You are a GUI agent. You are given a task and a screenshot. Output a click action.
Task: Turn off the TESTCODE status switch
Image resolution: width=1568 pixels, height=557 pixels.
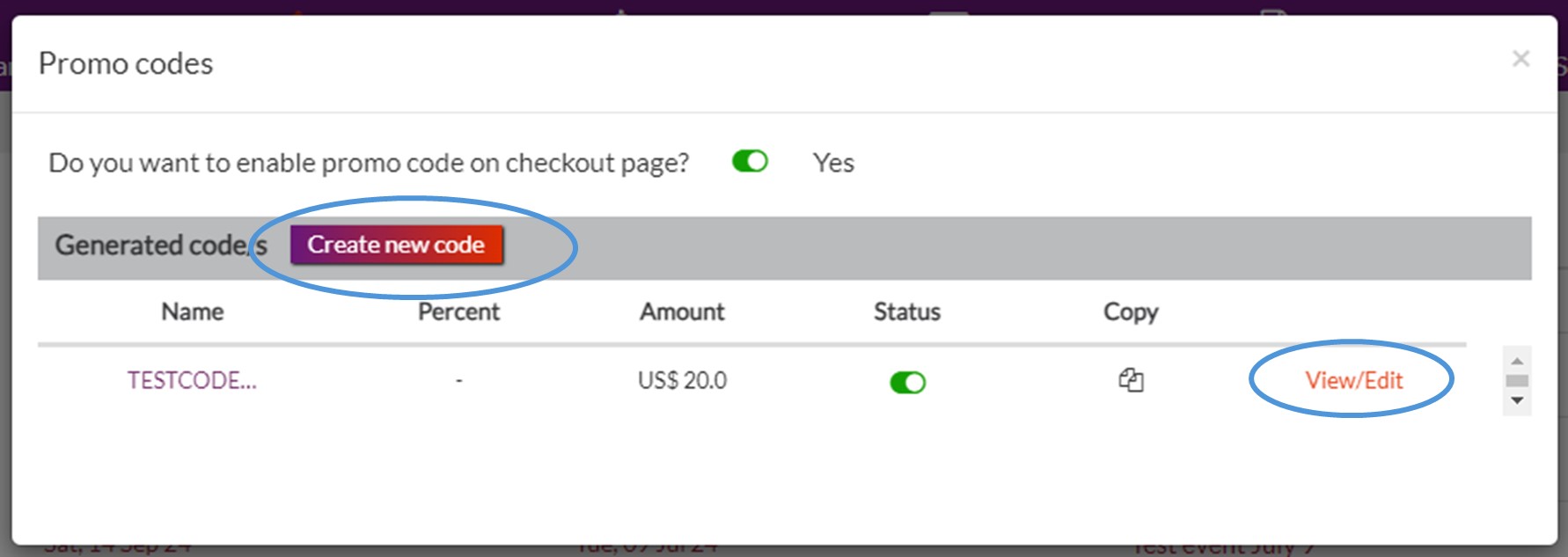pos(907,383)
